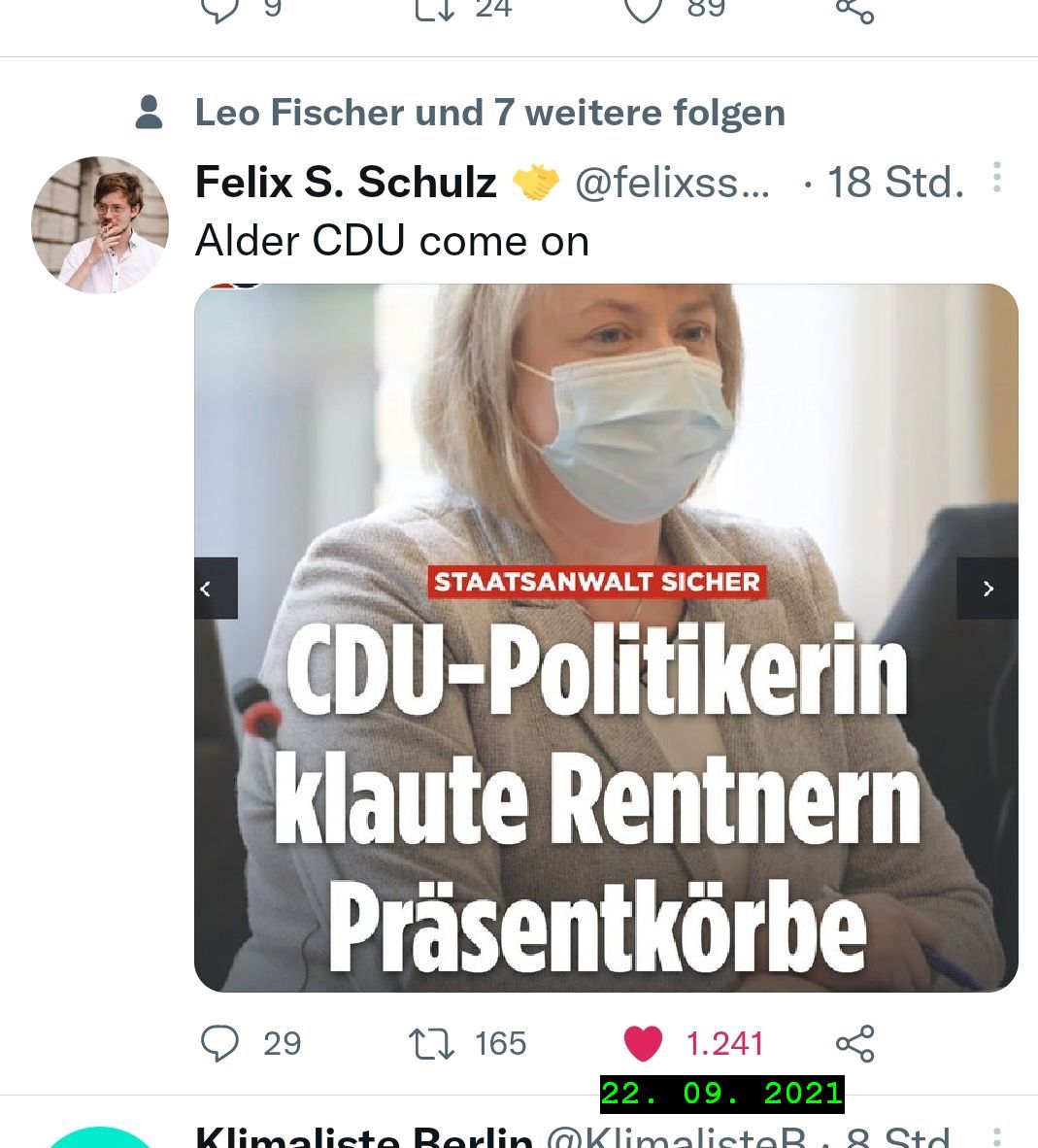Open more options for Felix S. Schulz tweet

pyautogui.click(x=996, y=177)
